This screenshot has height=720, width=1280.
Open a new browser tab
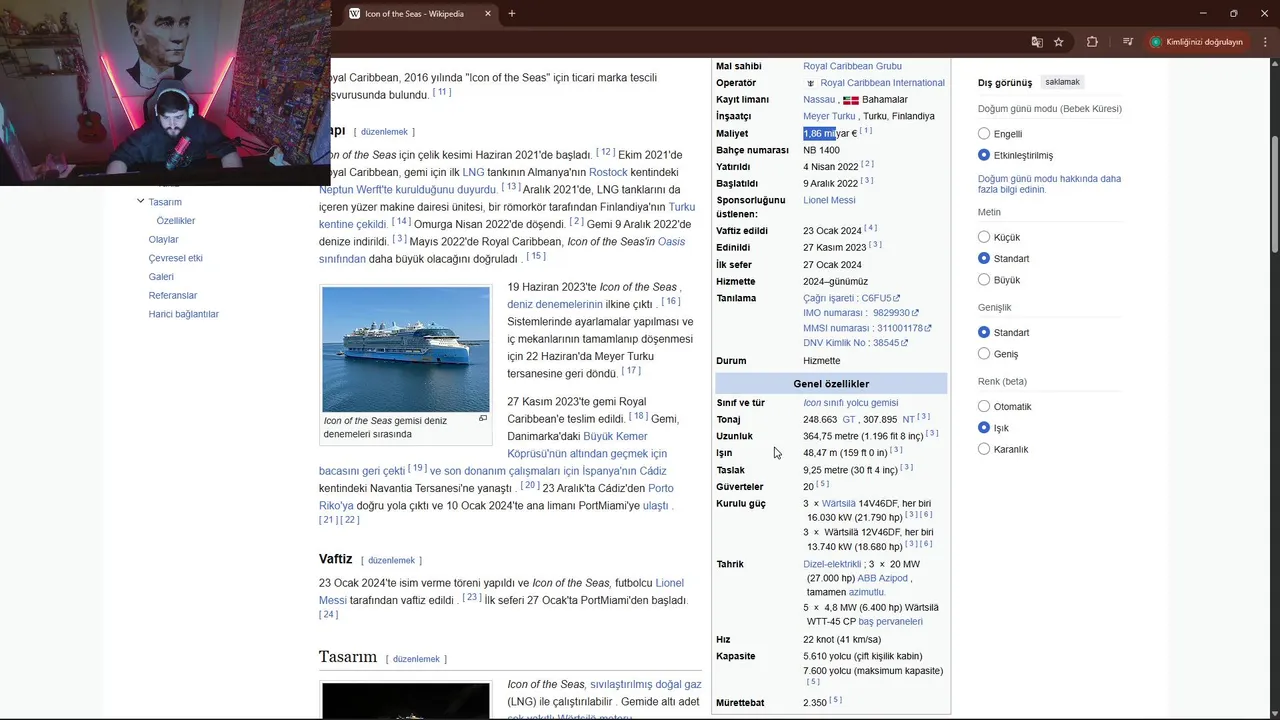(512, 14)
